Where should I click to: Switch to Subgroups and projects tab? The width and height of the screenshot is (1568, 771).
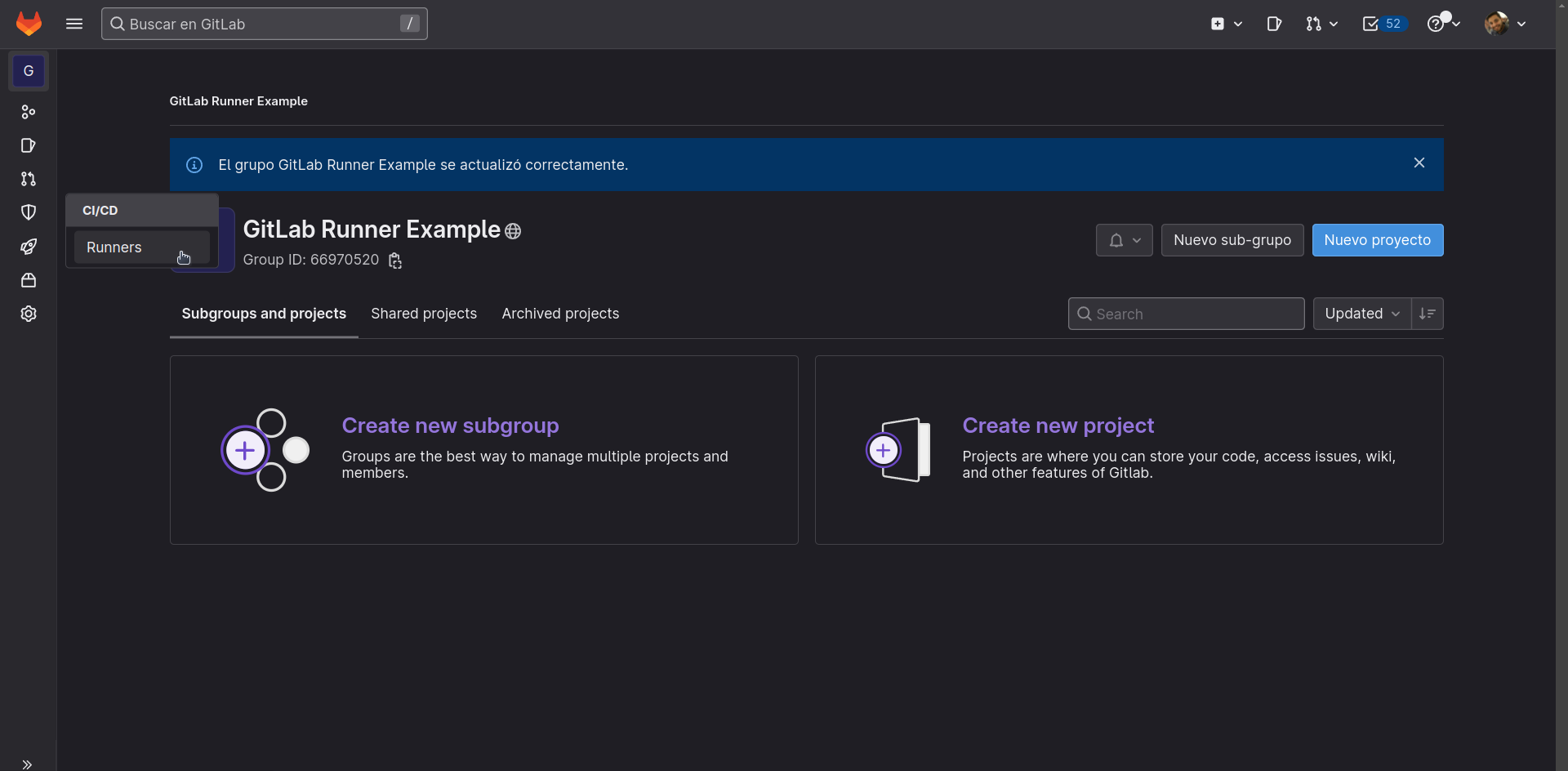(x=264, y=314)
